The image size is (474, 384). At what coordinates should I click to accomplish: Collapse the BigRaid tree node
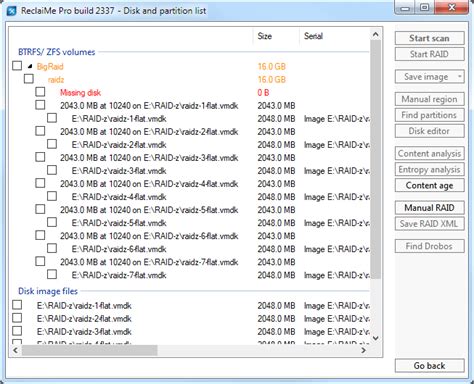(x=30, y=66)
